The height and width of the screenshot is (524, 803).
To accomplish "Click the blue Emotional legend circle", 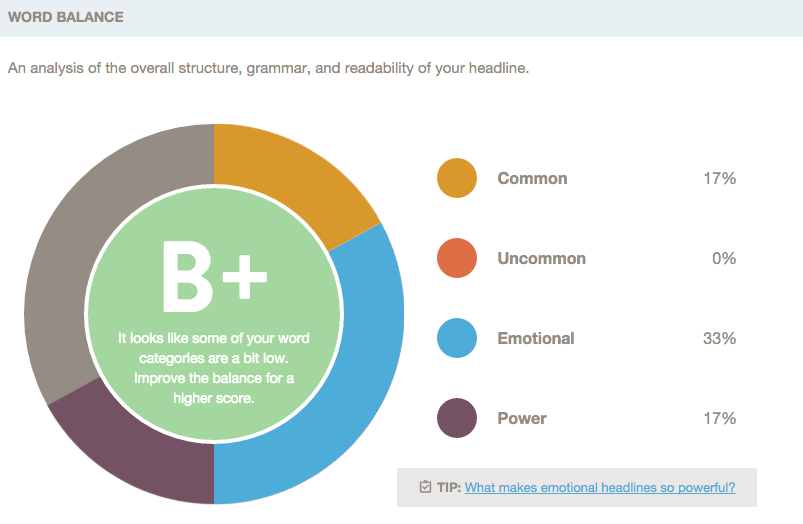I will click(457, 338).
